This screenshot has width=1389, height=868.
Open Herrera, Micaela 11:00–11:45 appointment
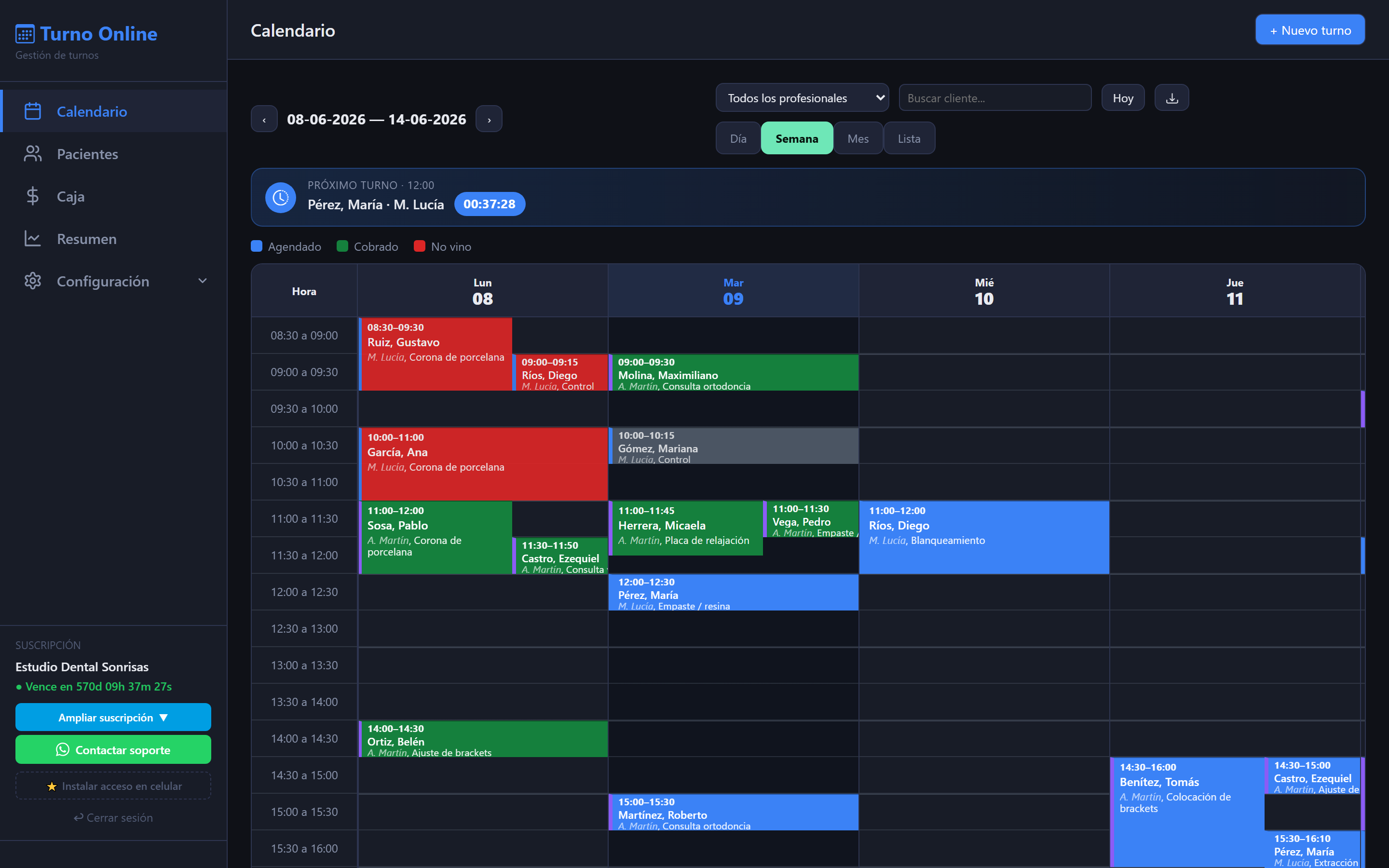(686, 528)
